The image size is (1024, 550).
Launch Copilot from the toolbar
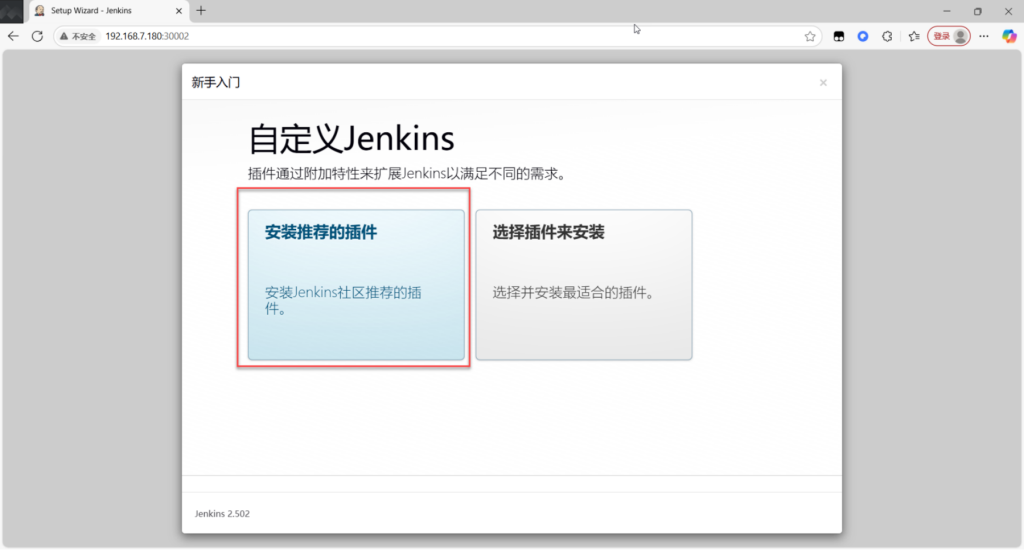coord(1009,36)
